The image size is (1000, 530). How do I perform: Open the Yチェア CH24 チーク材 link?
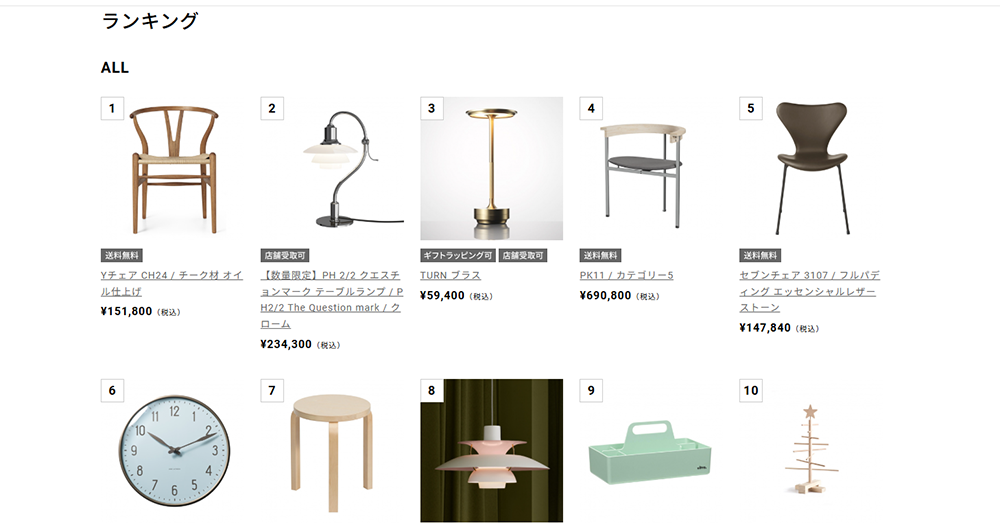[x=172, y=283]
